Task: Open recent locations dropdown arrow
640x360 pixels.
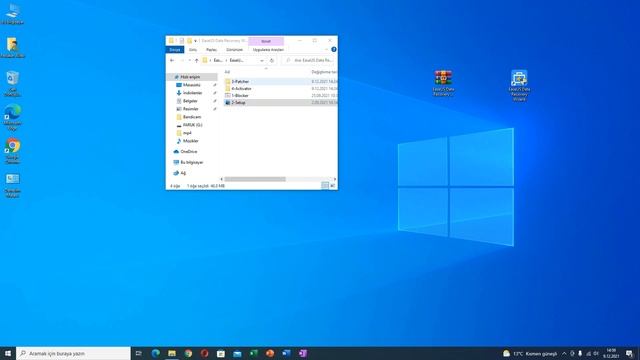Action: 189,60
